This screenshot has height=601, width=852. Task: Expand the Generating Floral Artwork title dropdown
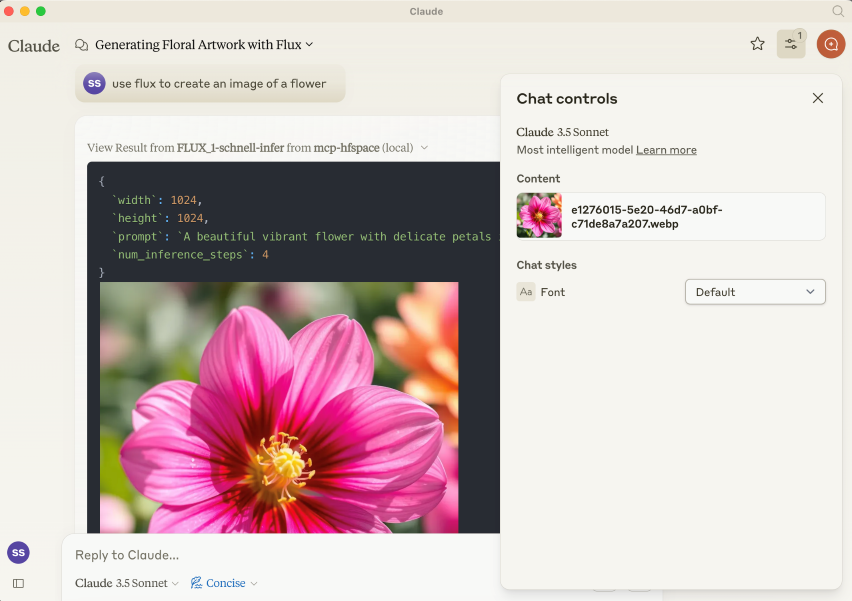pyautogui.click(x=306, y=45)
